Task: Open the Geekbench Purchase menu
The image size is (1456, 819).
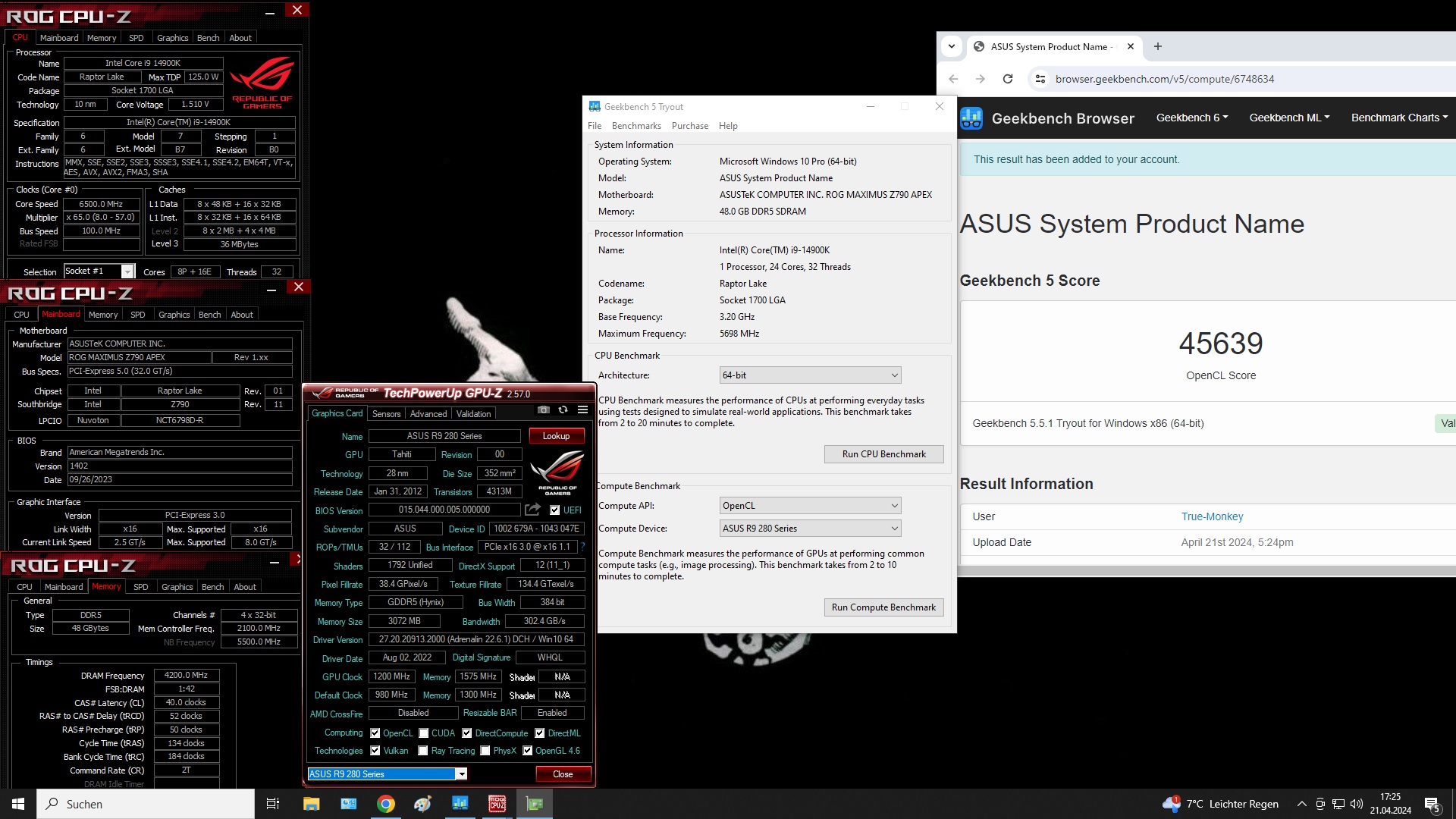Action: point(690,126)
